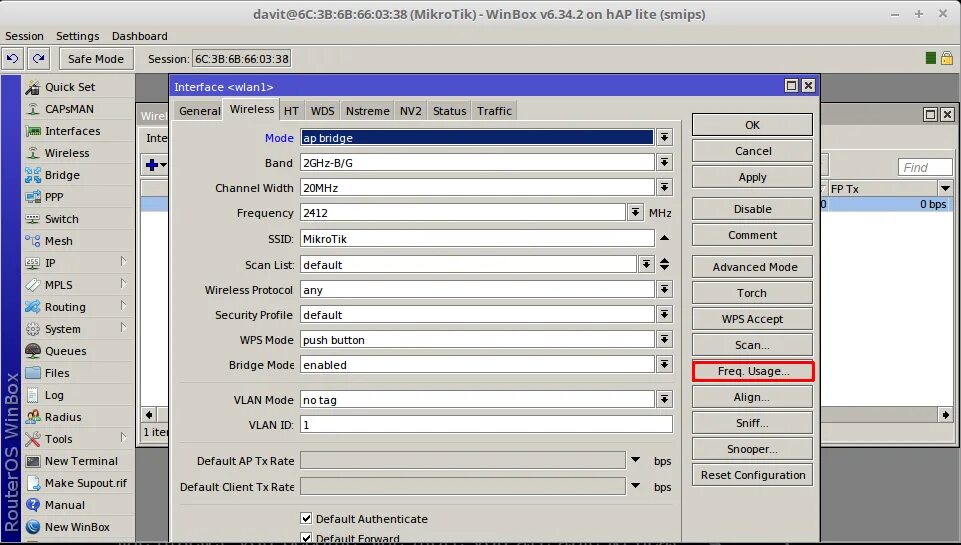
Task: Open the Dashboard menu
Action: [x=139, y=36]
